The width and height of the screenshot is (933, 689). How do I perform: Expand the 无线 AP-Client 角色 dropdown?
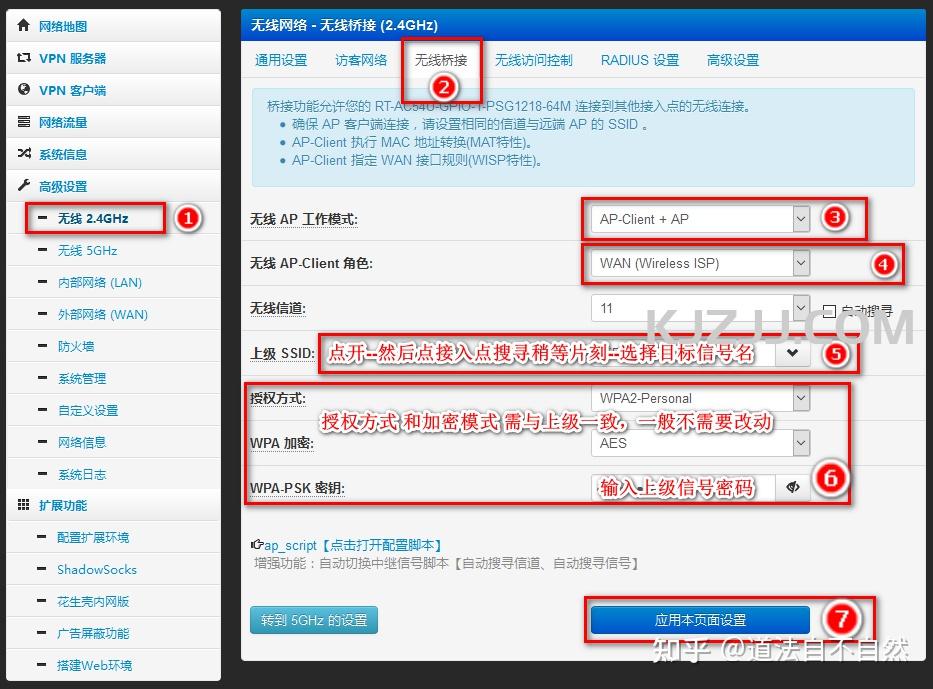point(700,264)
